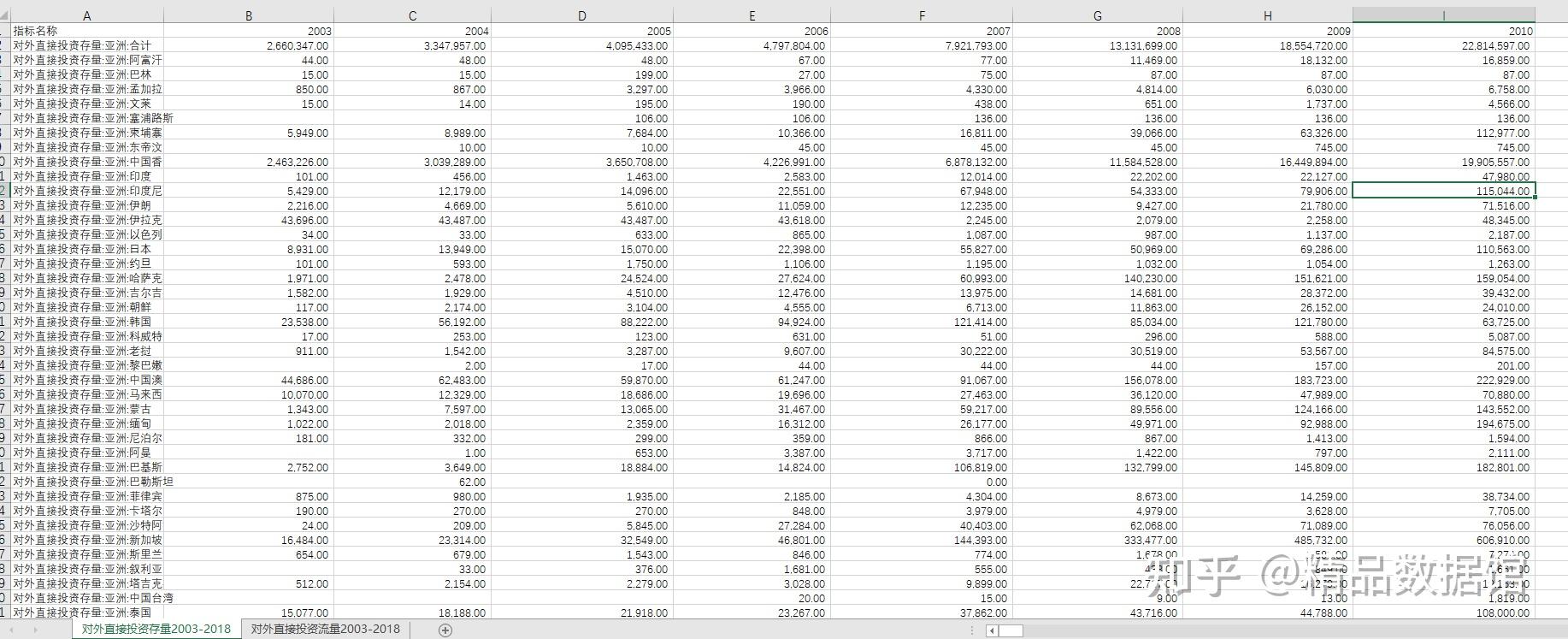This screenshot has height=639, width=1568.
Task: Select the 对外直接投资存量2003-2018 sheet tab
Action: click(156, 629)
